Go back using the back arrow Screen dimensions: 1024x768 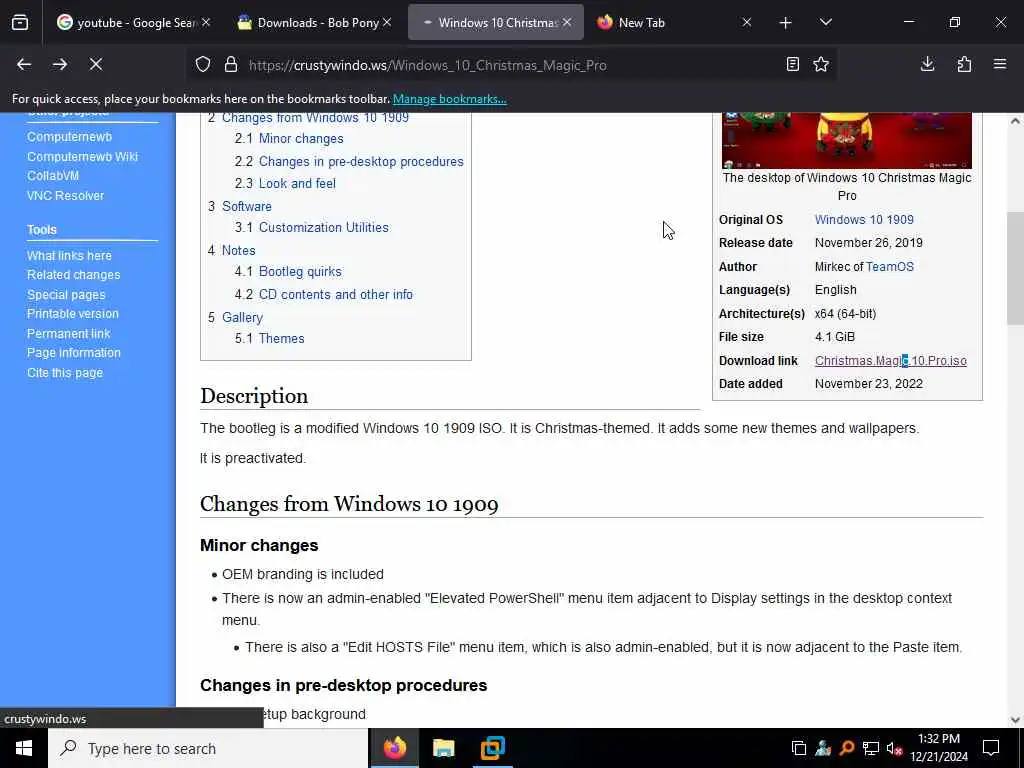pos(24,64)
